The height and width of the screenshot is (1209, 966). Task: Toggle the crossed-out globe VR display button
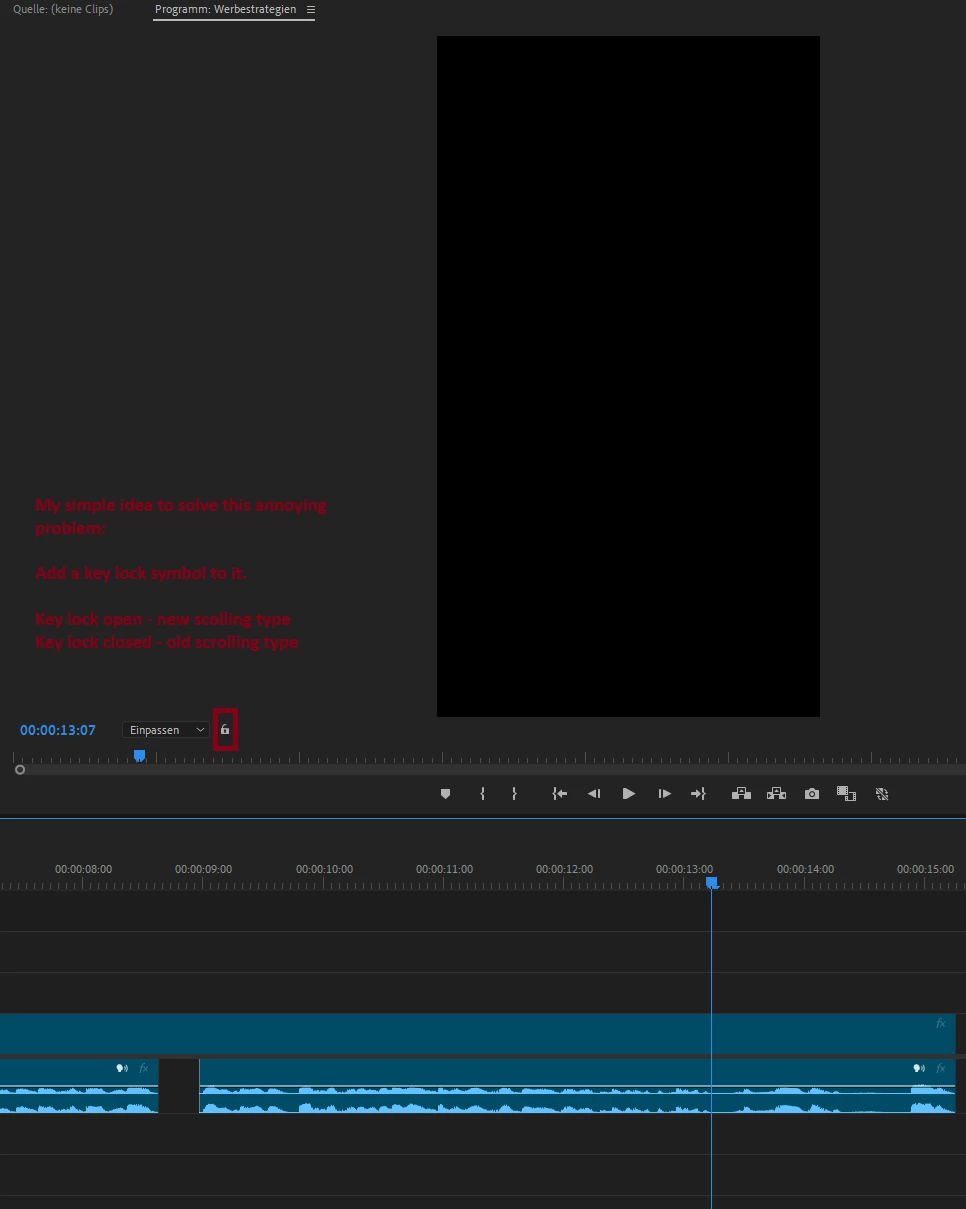tap(882, 794)
